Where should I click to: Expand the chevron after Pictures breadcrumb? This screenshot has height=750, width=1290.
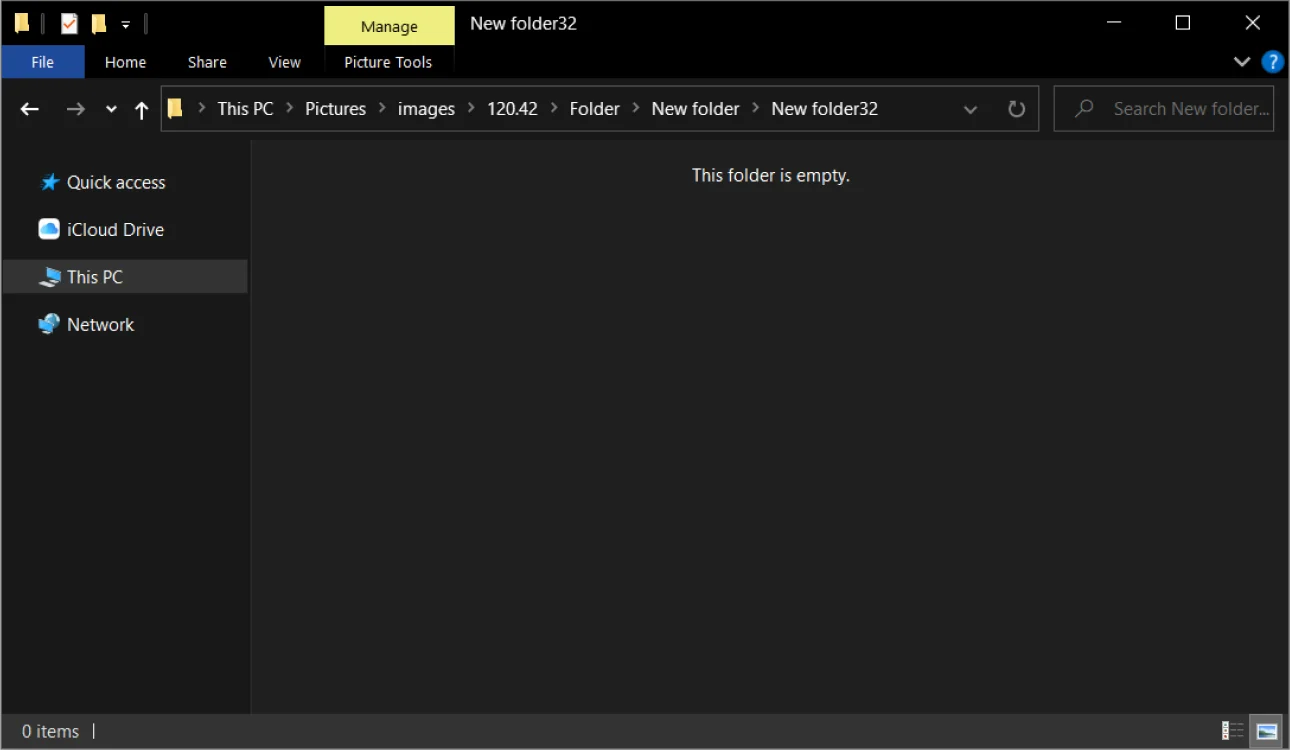pyautogui.click(x=381, y=109)
